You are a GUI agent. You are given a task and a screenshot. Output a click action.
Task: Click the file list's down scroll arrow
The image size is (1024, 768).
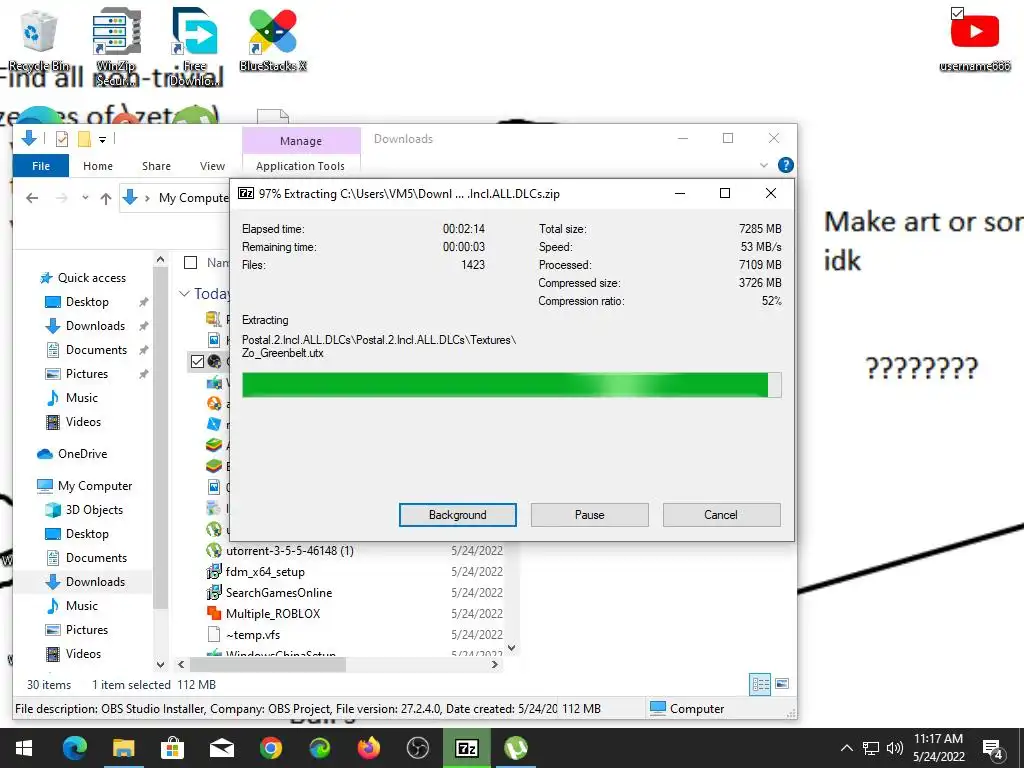pyautogui.click(x=511, y=648)
